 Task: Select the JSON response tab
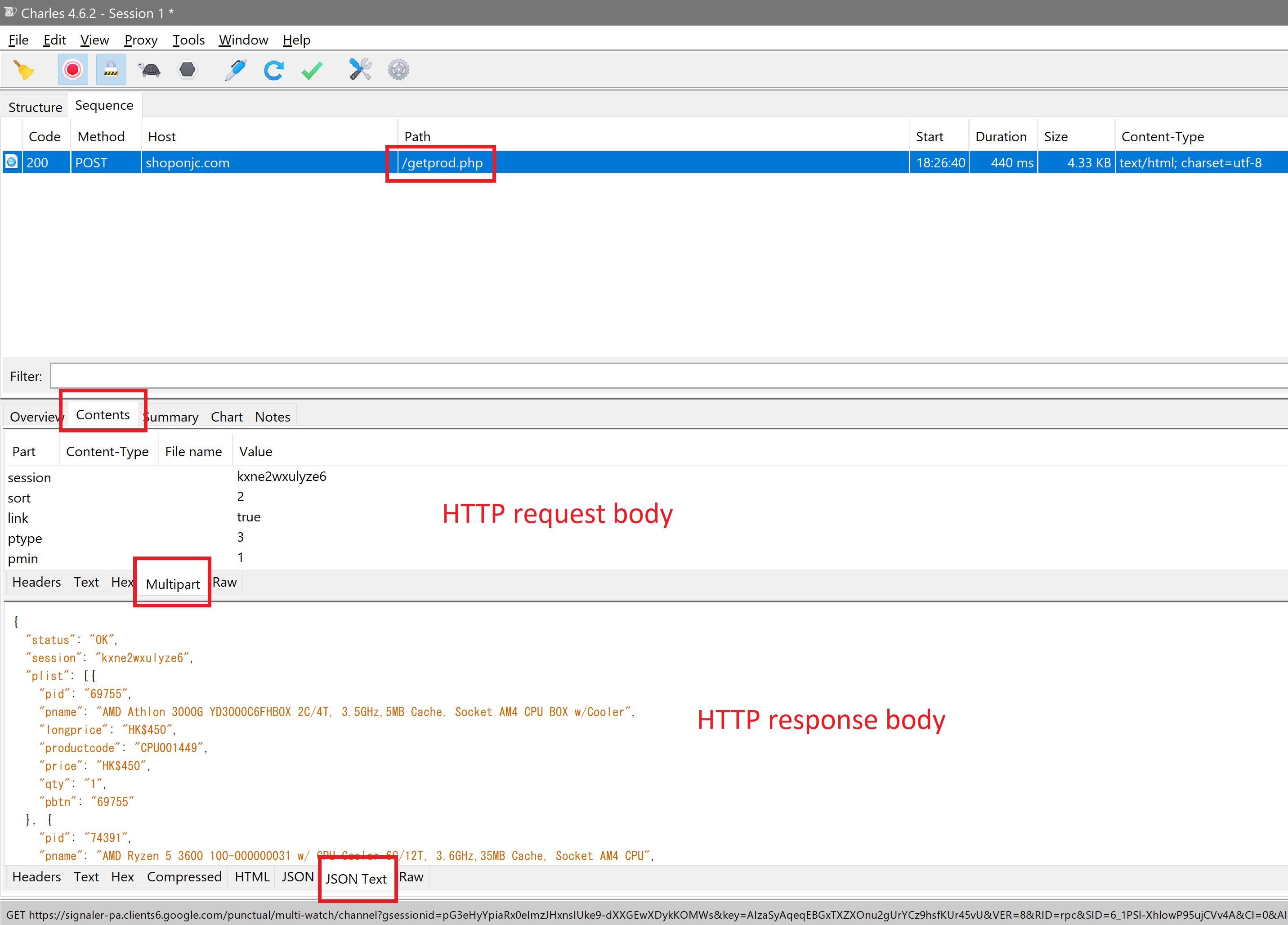297,877
